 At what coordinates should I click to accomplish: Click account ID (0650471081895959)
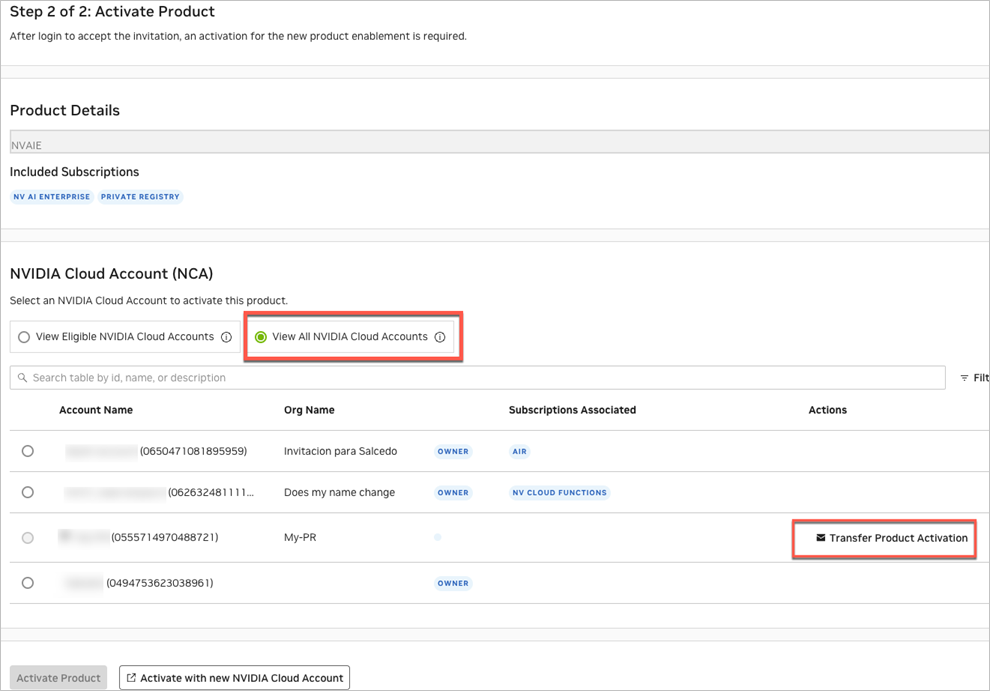[x=193, y=451]
